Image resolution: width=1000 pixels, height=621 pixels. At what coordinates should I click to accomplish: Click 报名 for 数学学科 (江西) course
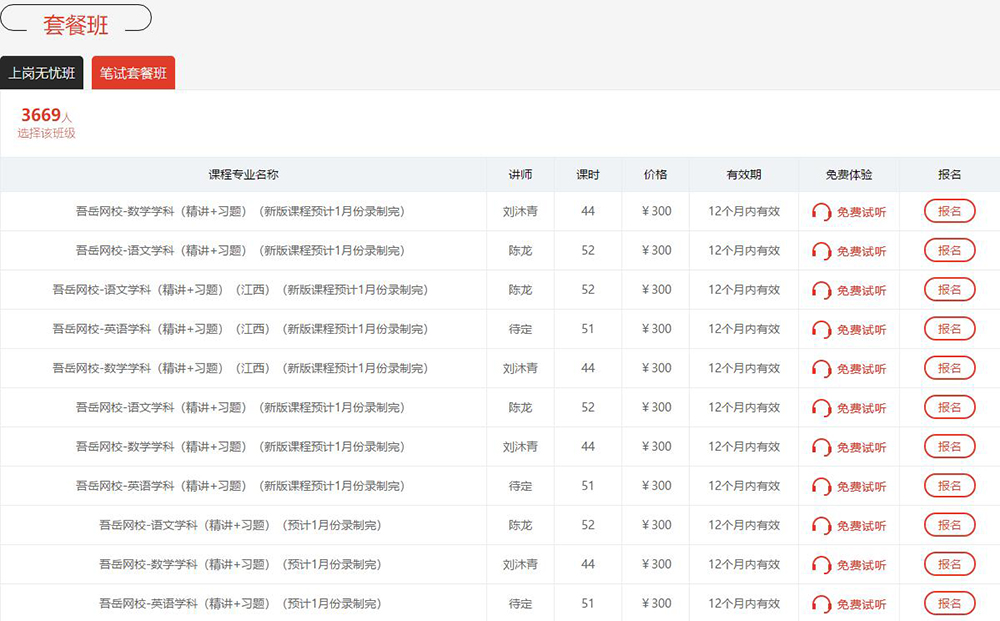click(949, 368)
